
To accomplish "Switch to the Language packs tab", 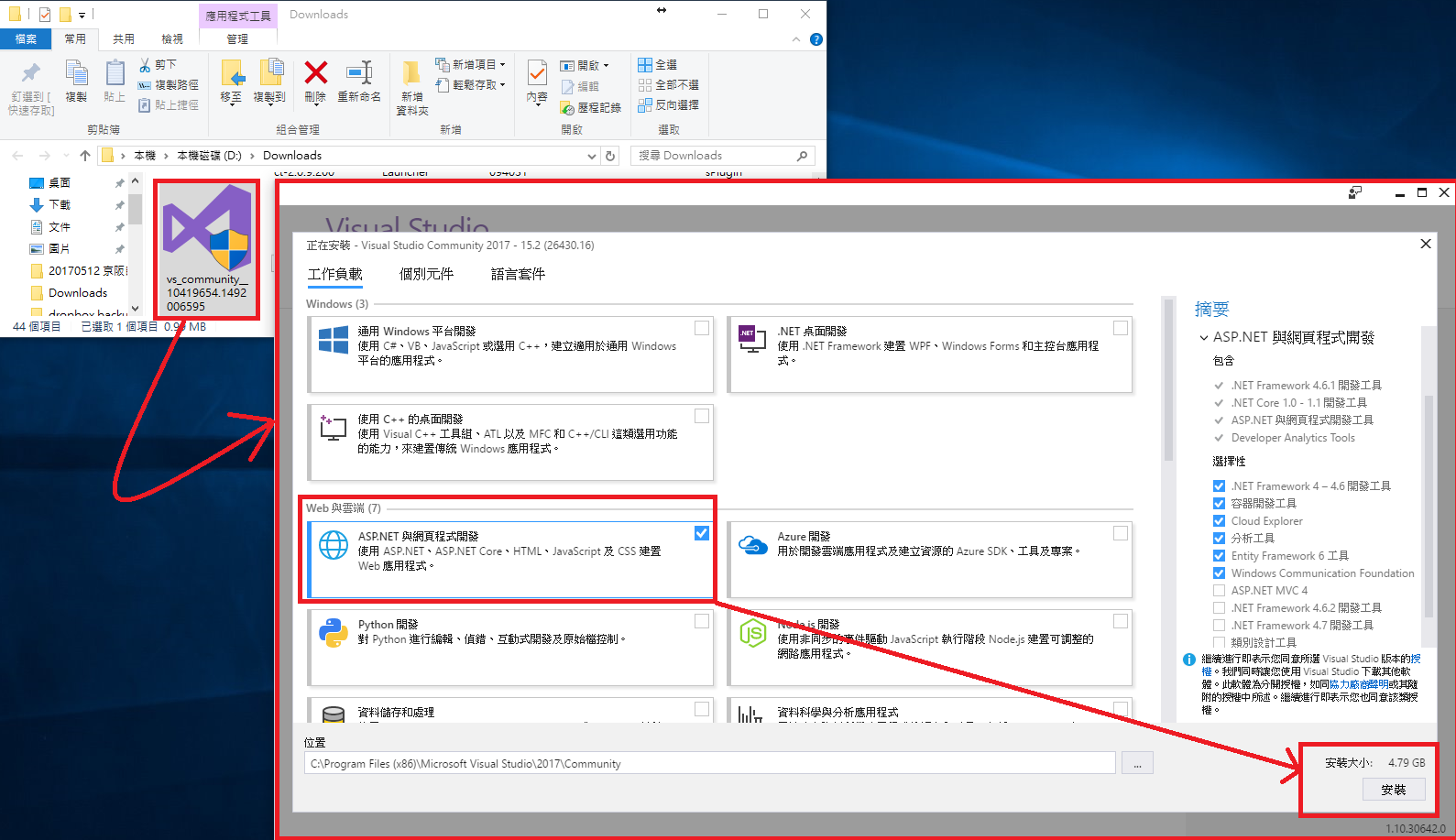I will pyautogui.click(x=519, y=274).
